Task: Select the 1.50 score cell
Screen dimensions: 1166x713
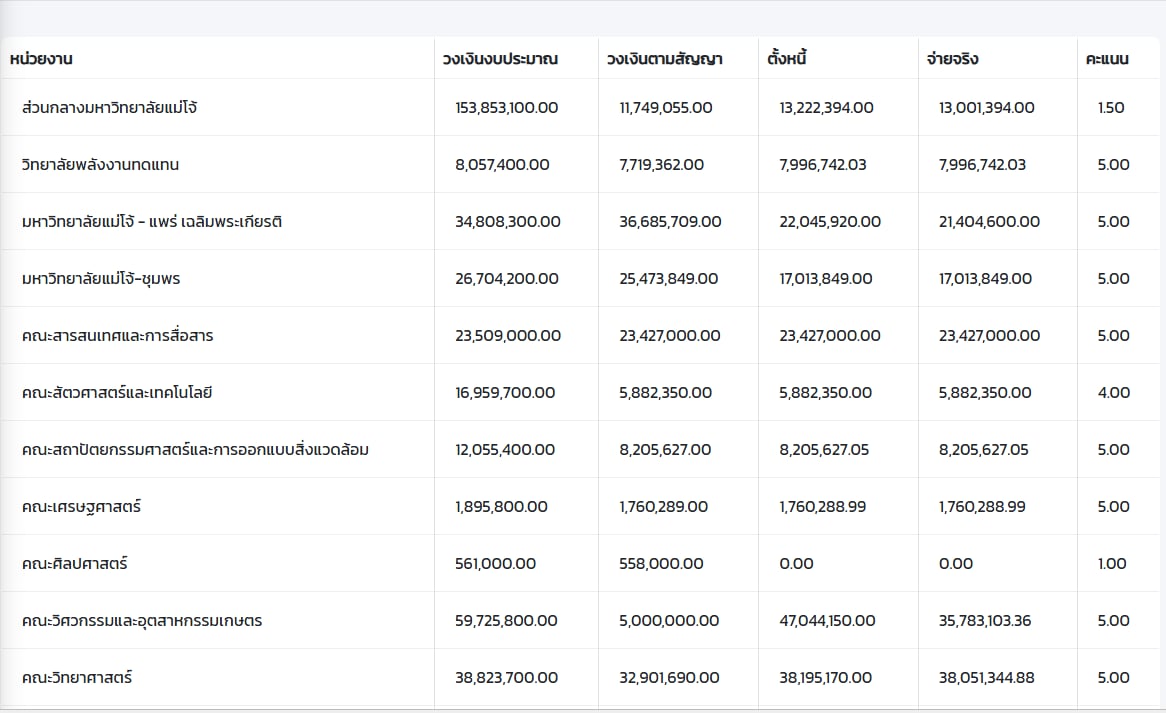Action: click(x=1111, y=107)
